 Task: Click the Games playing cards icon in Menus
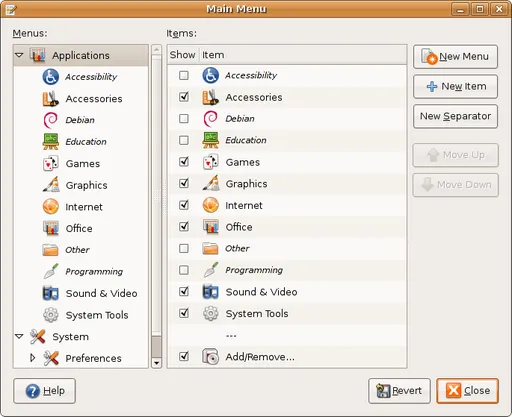point(51,163)
